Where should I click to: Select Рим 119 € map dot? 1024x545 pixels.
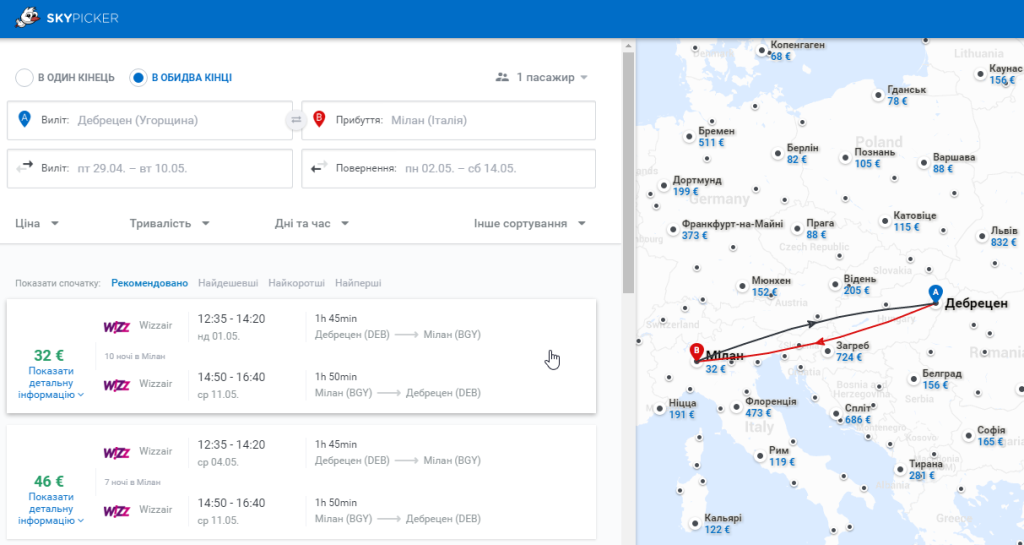click(760, 456)
